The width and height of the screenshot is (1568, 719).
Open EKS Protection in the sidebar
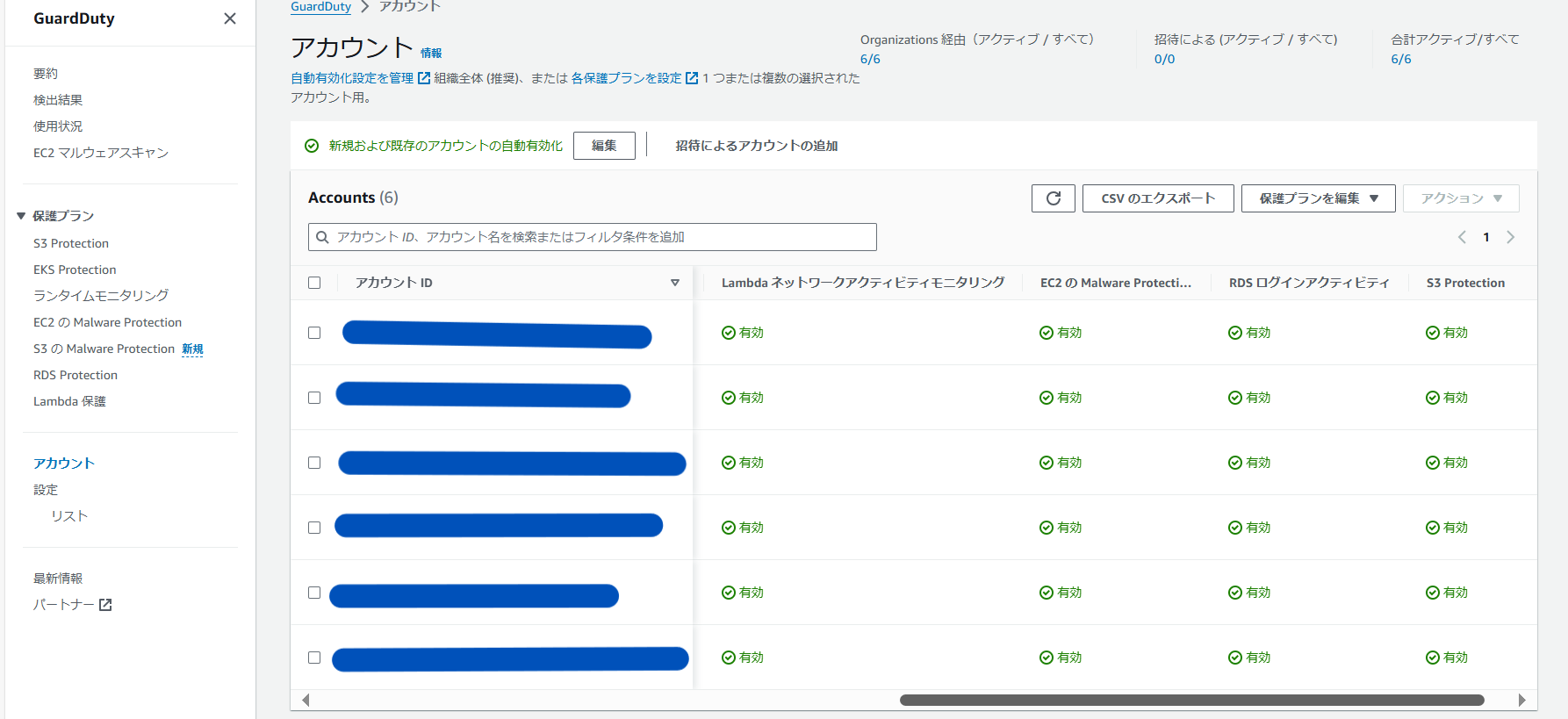click(75, 270)
